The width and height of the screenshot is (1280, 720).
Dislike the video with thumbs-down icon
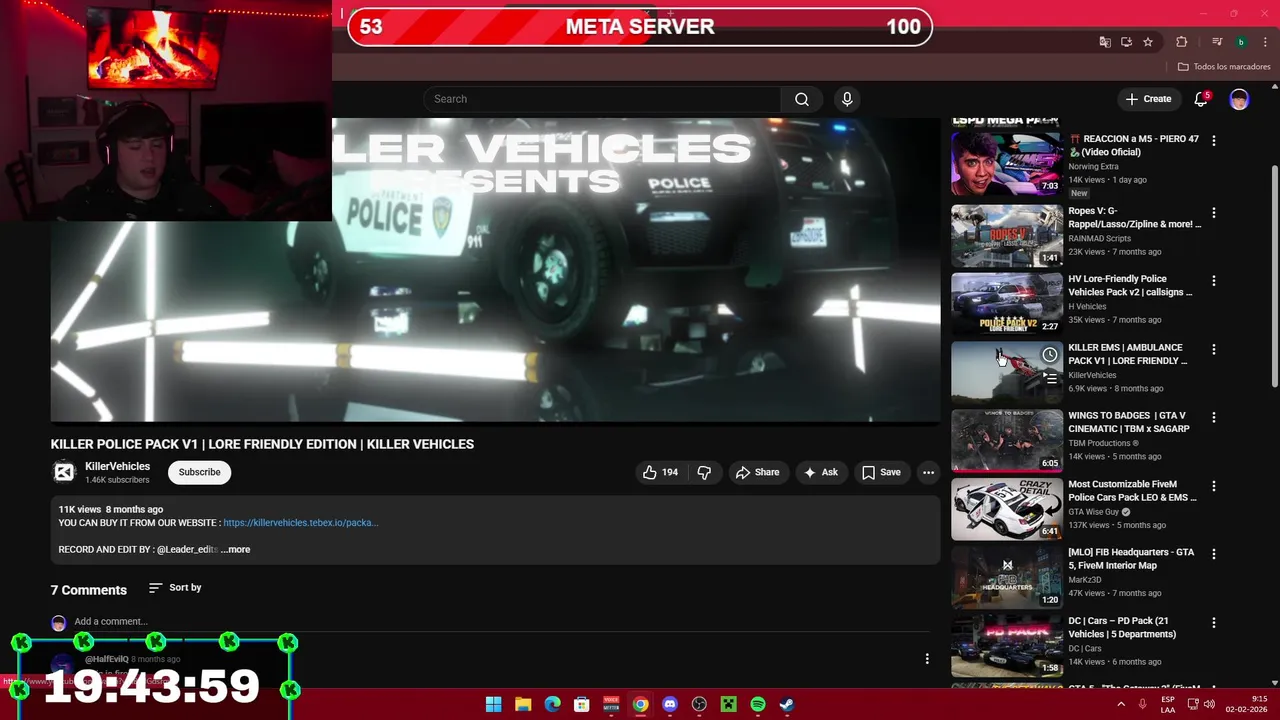pyautogui.click(x=704, y=472)
